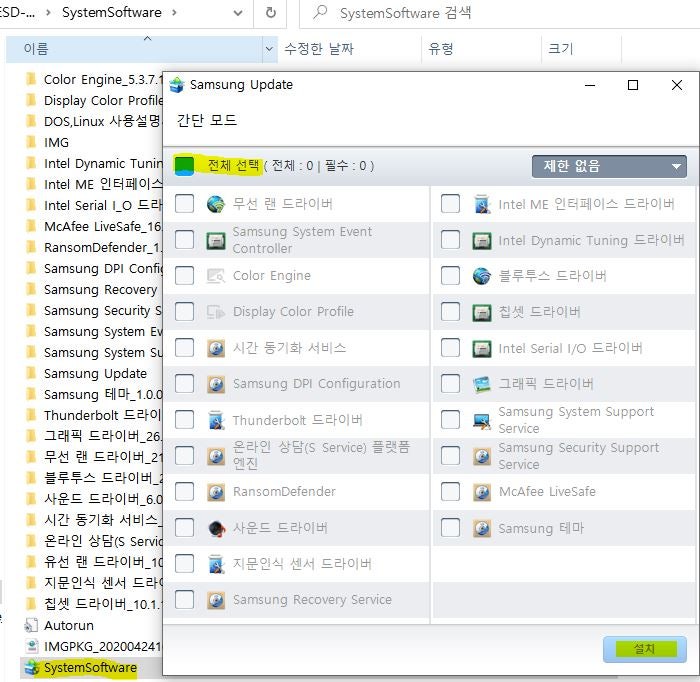Select the Samsung Recovery folder

click(x=92, y=289)
